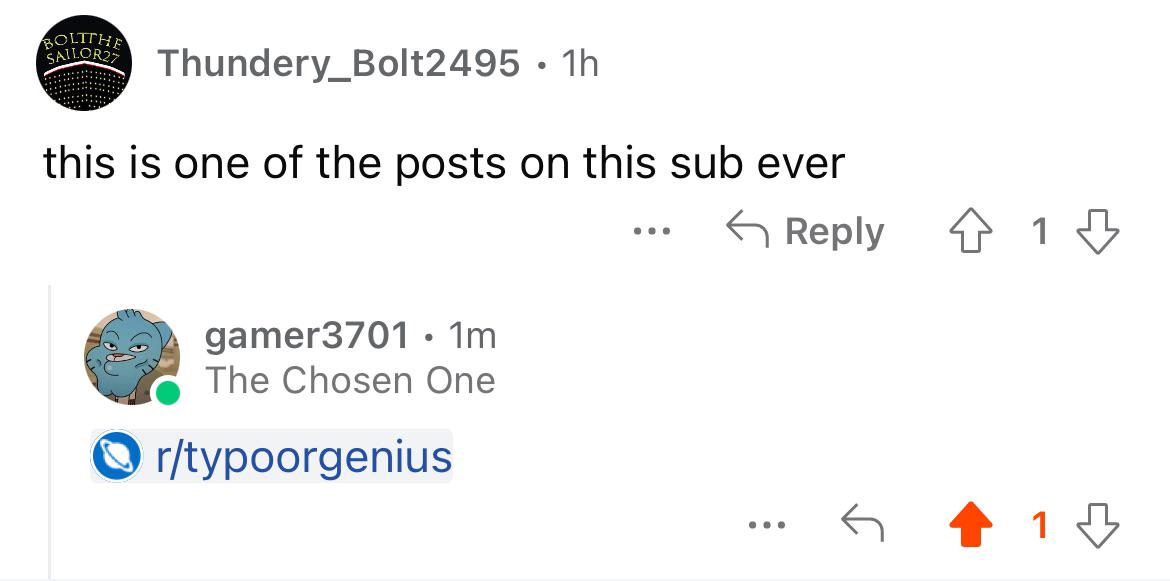Viewport: 1170px width, 581px height.
Task: Click the 1m timestamp on the reply
Action: [472, 336]
